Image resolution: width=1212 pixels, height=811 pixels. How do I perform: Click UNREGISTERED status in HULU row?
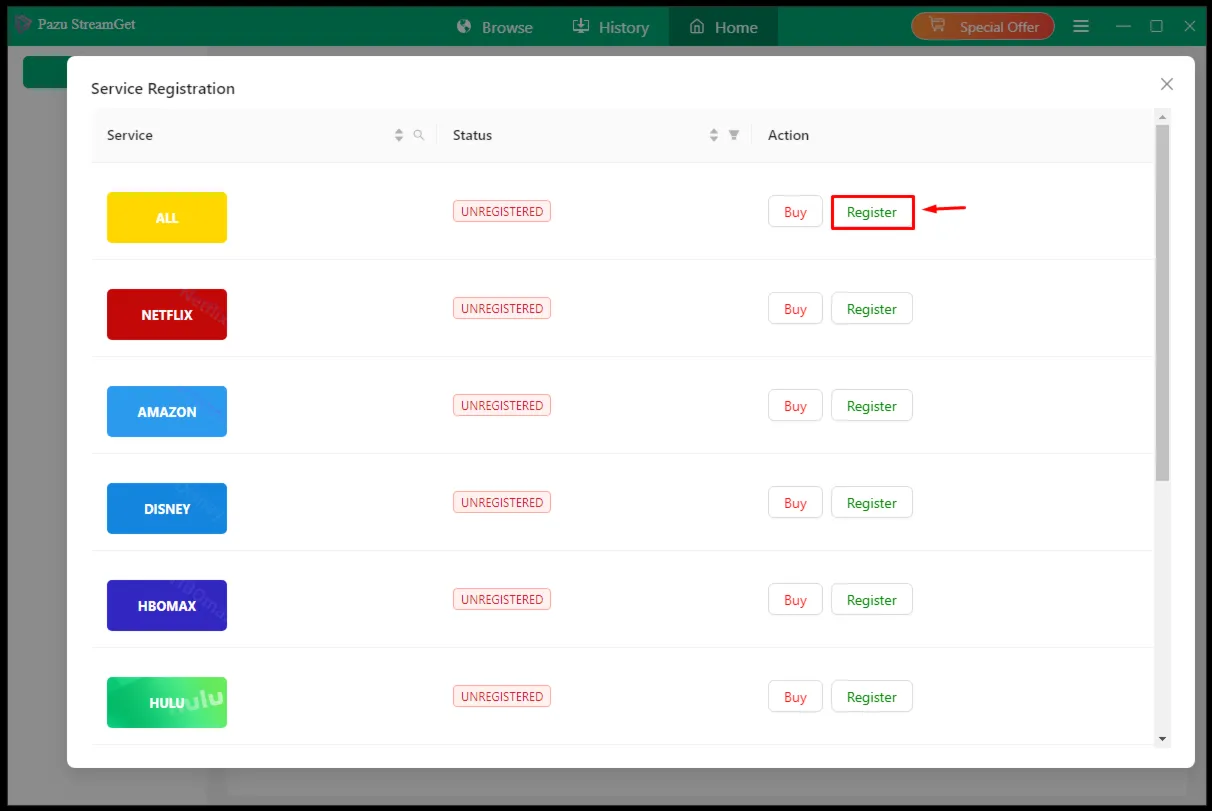click(502, 696)
